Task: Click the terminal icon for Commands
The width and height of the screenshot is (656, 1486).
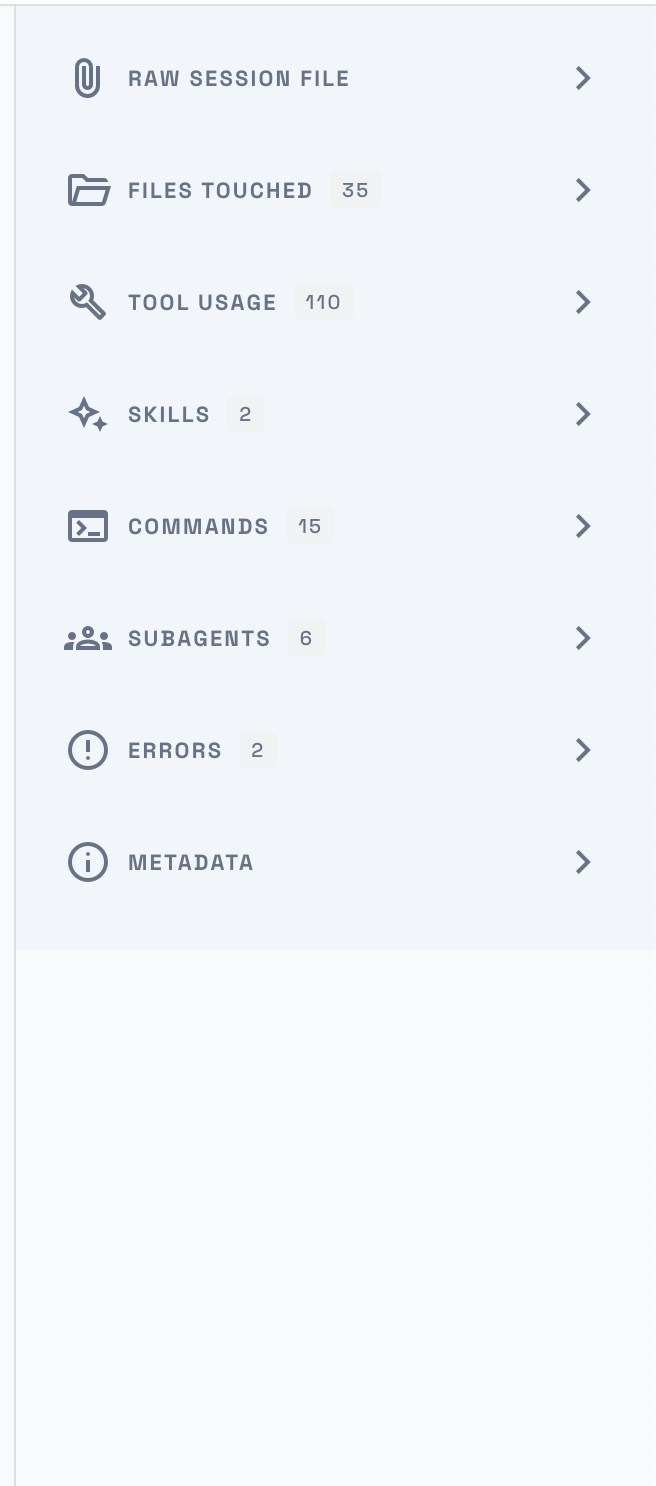Action: pos(88,526)
